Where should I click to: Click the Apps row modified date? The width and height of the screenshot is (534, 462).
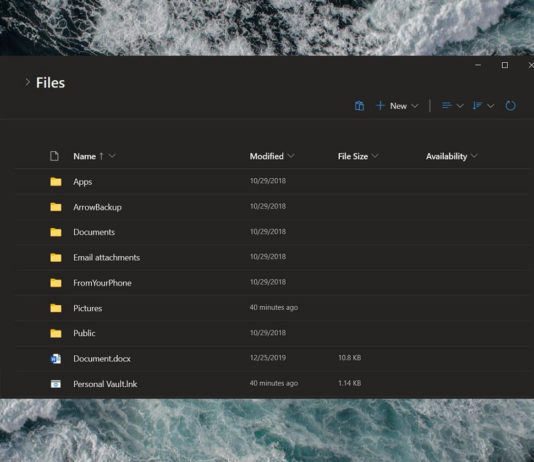tap(268, 181)
